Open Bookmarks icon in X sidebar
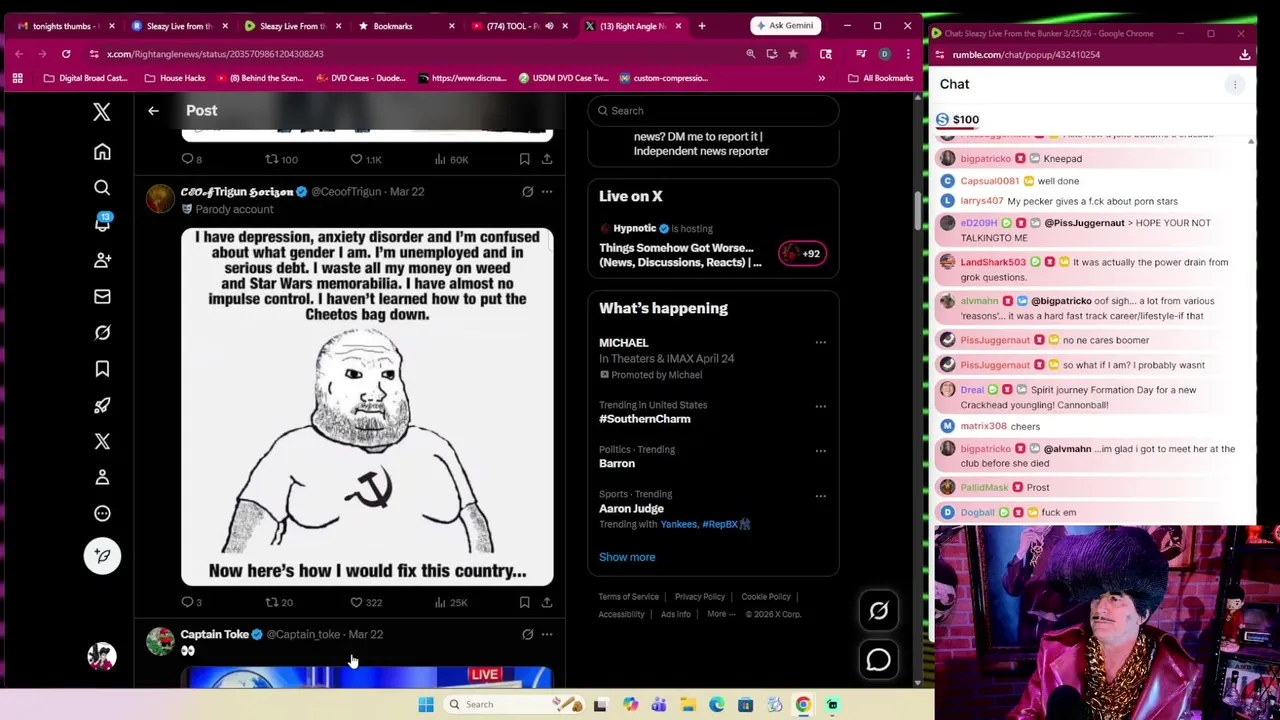The width and height of the screenshot is (1280, 720). pos(102,369)
